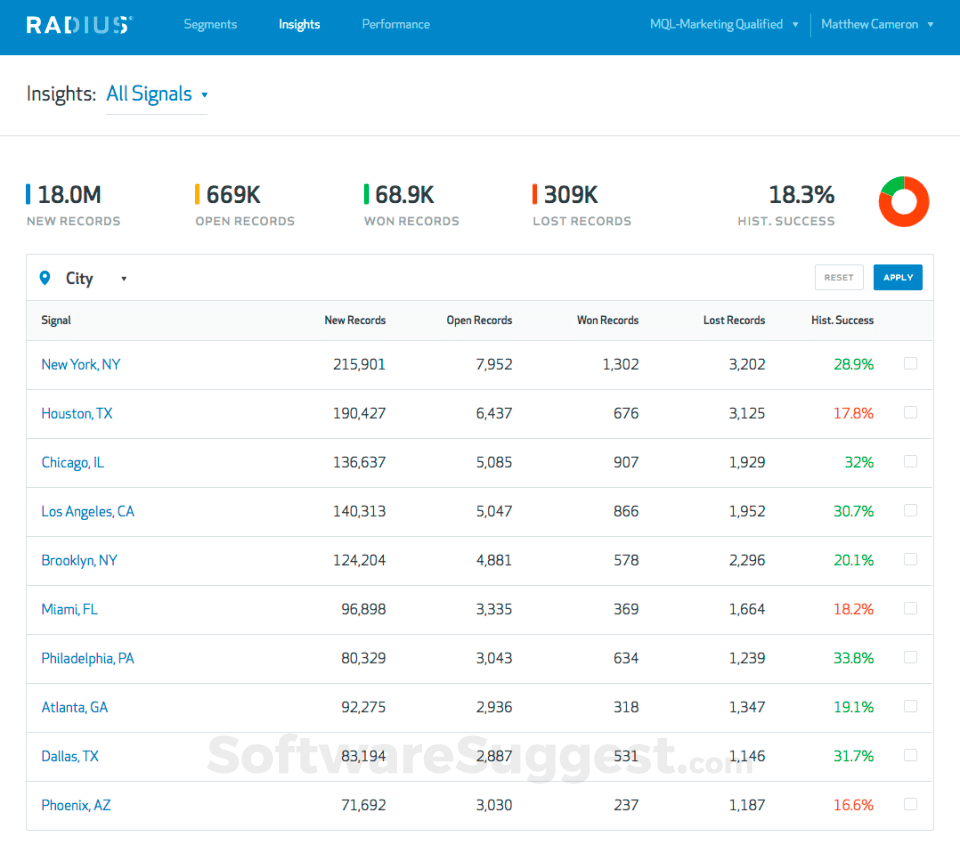The image size is (960, 853).
Task: Open the Houston, TX signal link
Action: coord(77,413)
